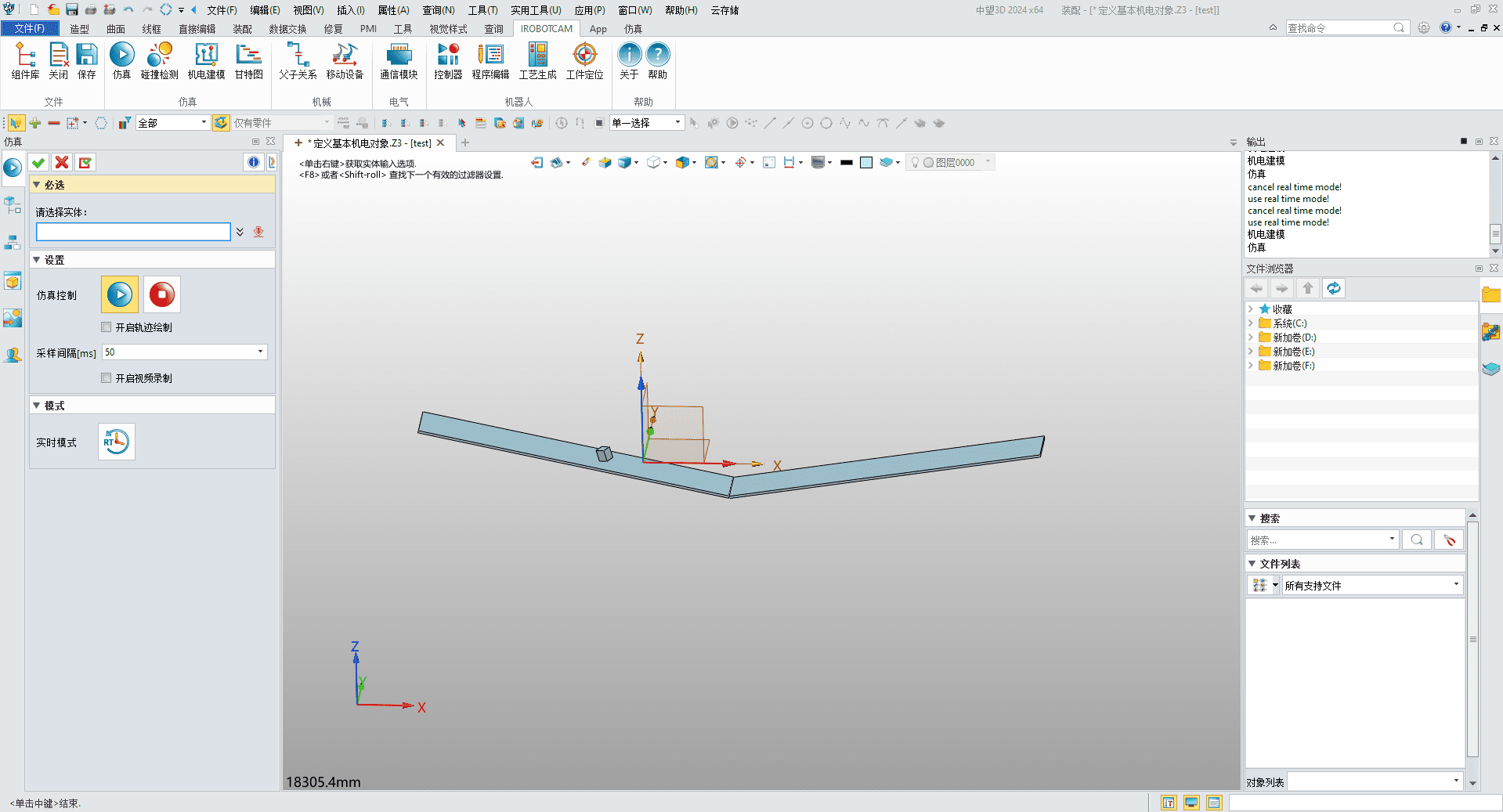
Task: Select the 新加卷(F:) drive
Action: pos(1293,366)
